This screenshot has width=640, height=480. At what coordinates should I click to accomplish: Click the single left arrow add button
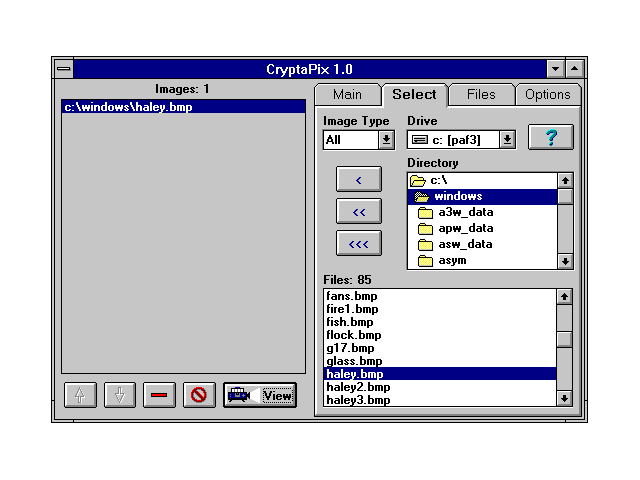[x=360, y=180]
